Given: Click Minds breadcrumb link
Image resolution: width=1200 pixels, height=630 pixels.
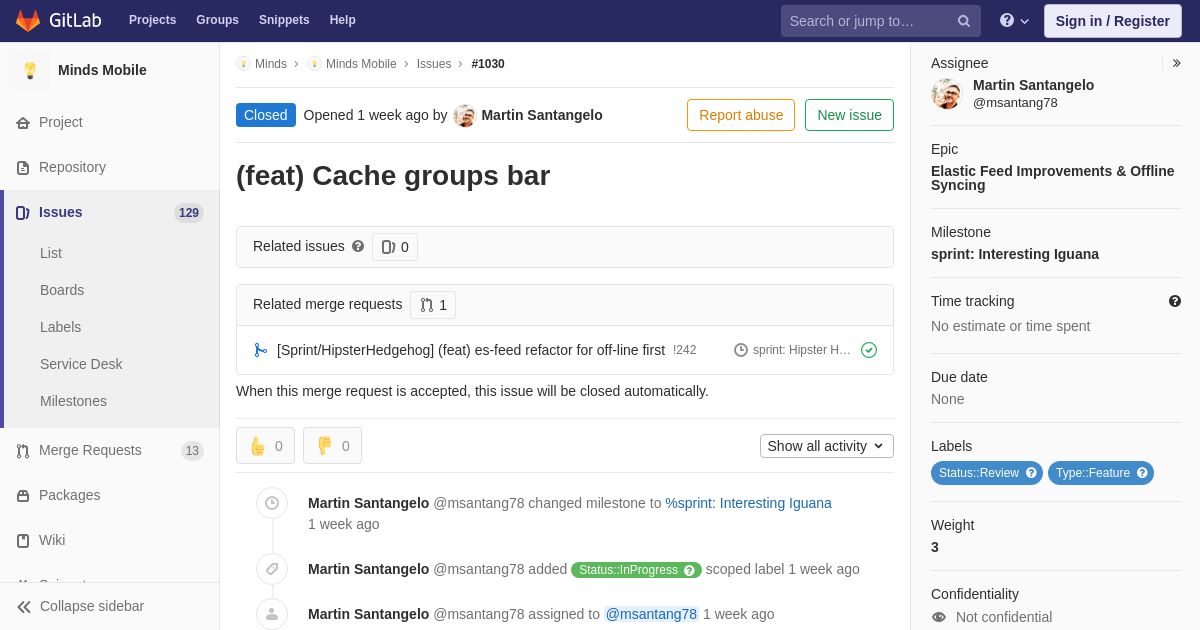Looking at the screenshot, I should [270, 64].
